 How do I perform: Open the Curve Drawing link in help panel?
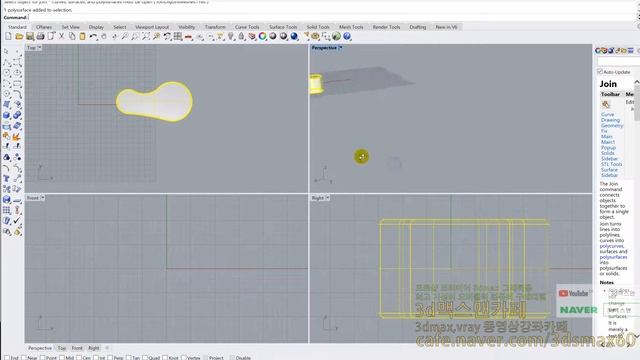click(610, 118)
